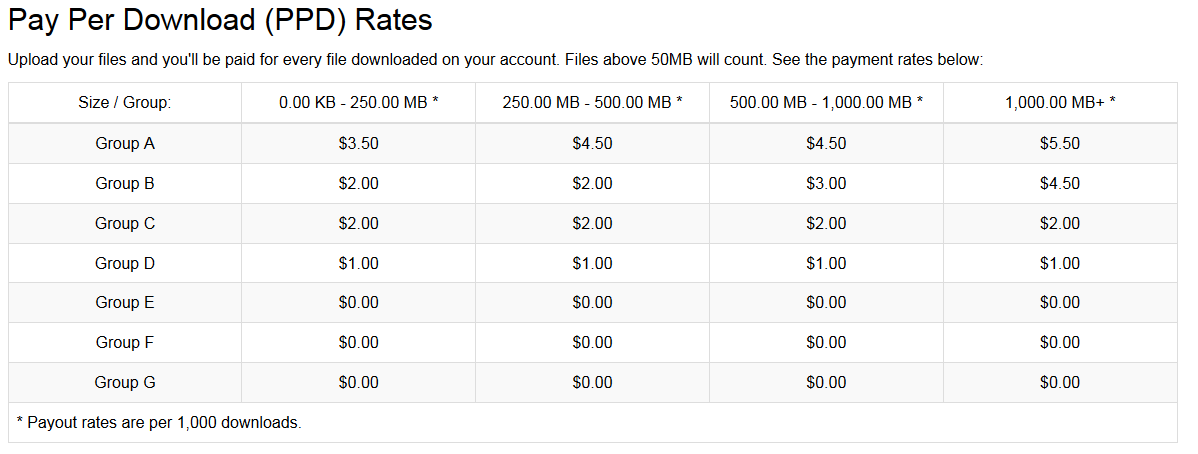Select the Group E row label
The image size is (1198, 454).
(125, 303)
